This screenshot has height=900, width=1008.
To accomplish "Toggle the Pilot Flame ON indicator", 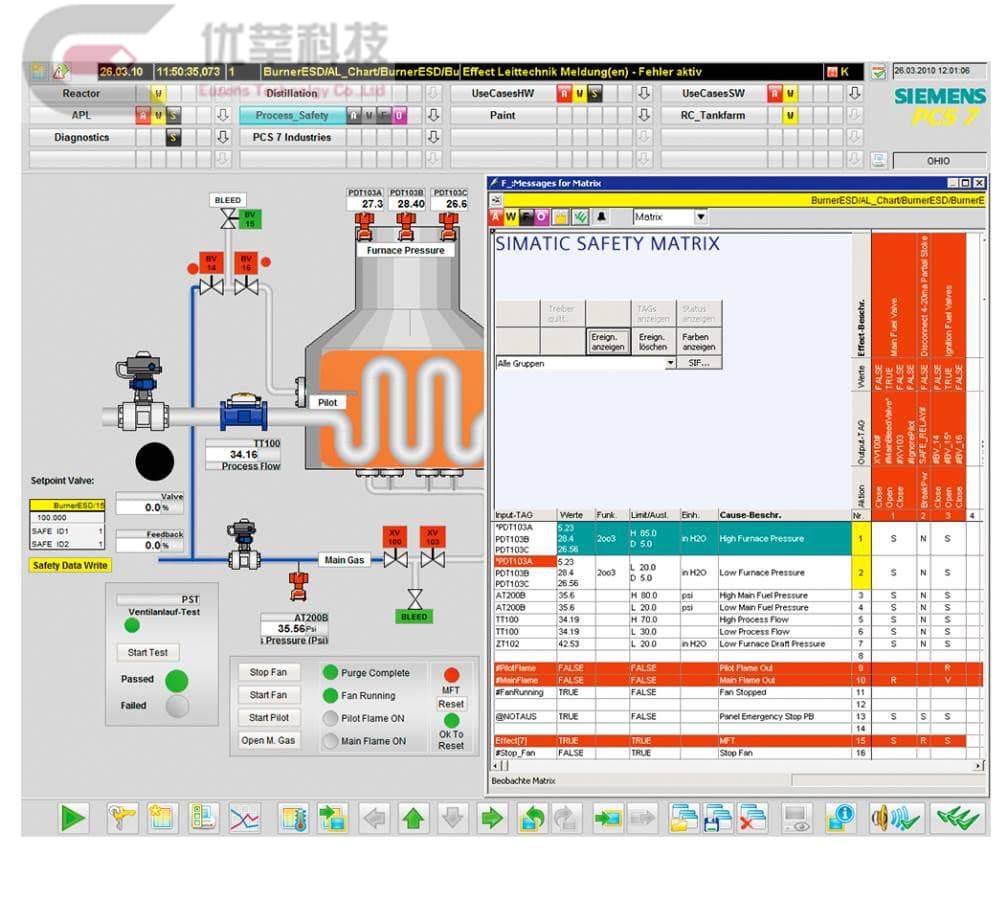I will 330,718.
